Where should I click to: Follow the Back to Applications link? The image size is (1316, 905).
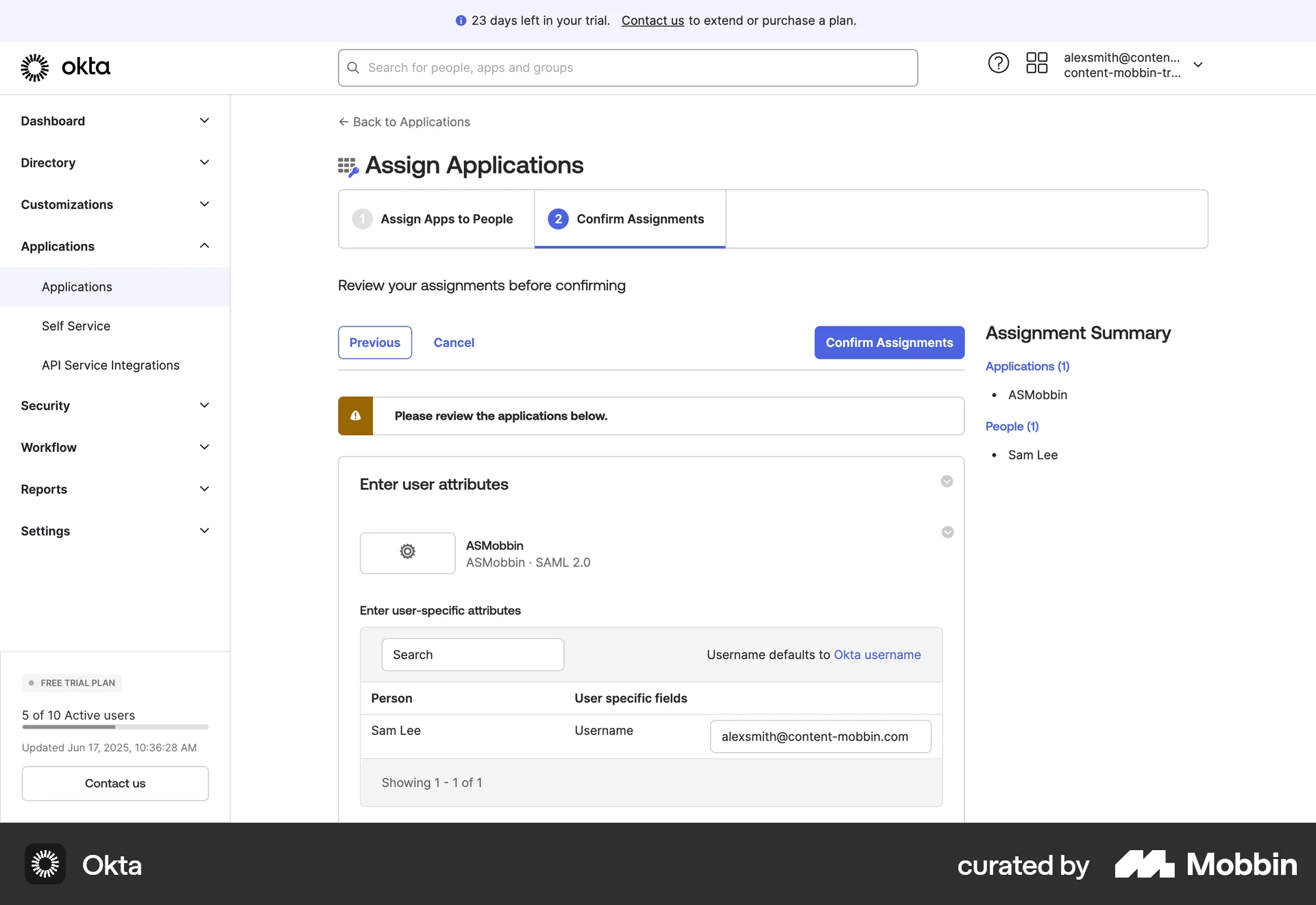(404, 121)
